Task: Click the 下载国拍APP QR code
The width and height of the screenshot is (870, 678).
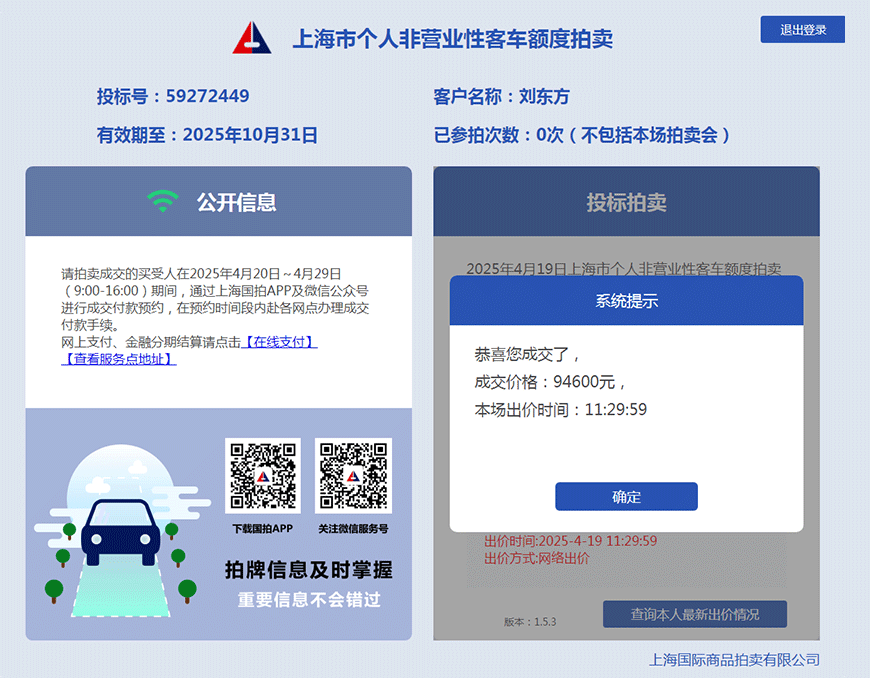Action: tap(262, 476)
